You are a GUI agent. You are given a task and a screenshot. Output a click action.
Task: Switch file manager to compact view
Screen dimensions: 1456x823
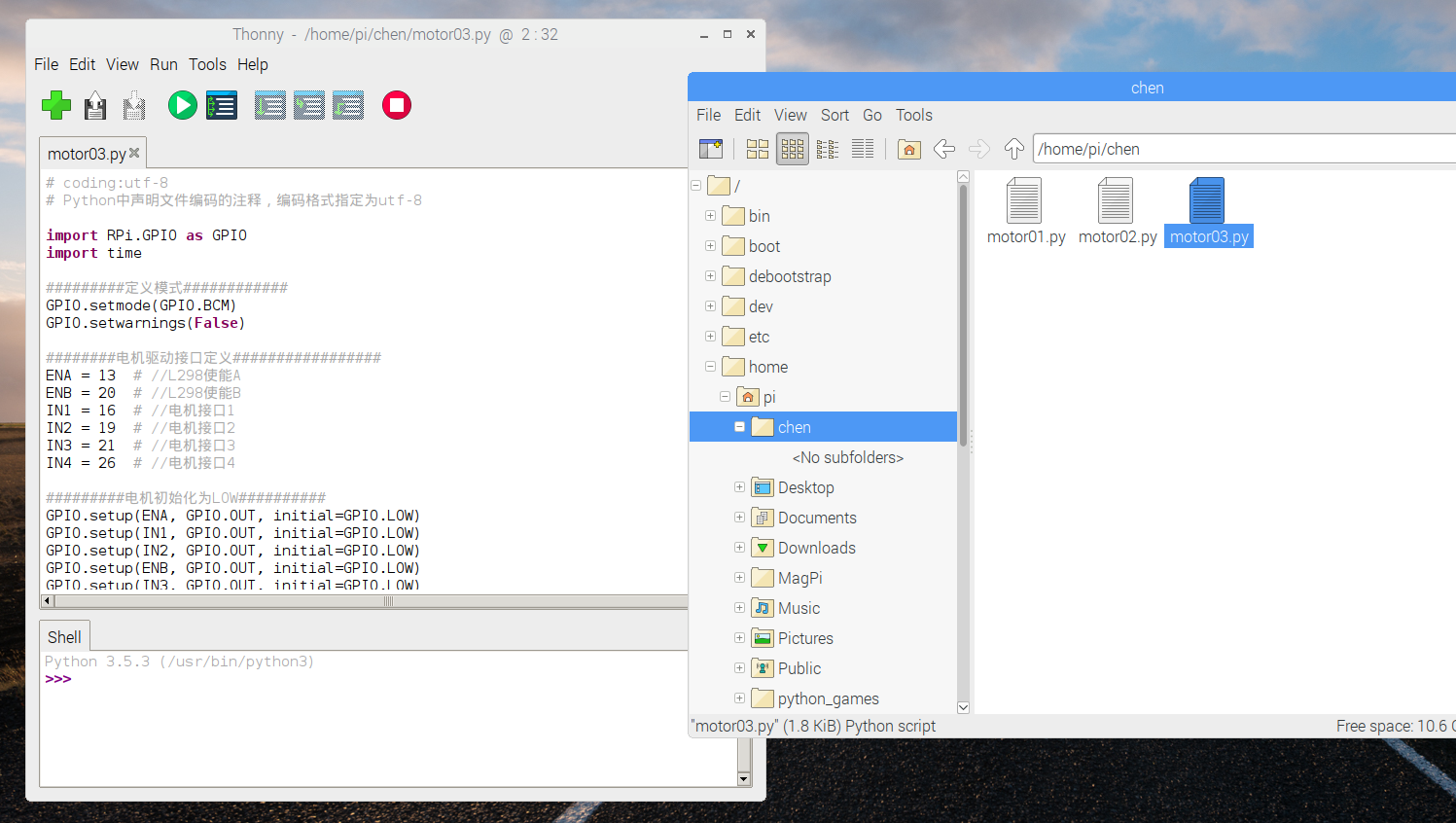tap(828, 149)
